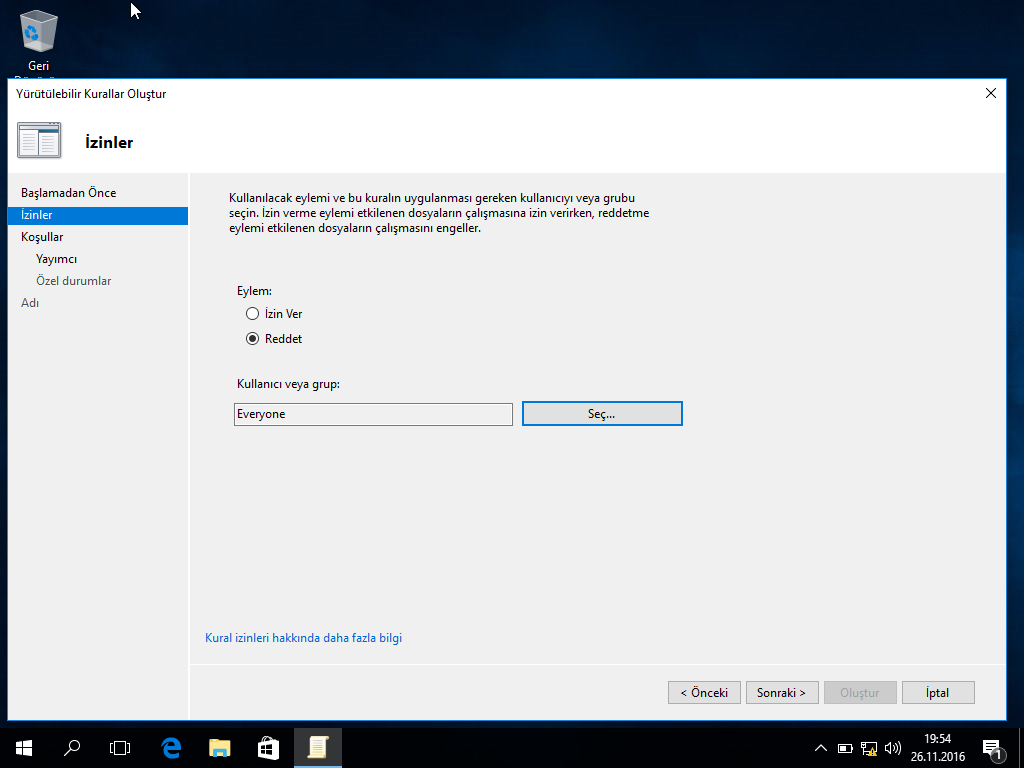This screenshot has height=768, width=1024.
Task: Show hidden system tray icons chevron
Action: tap(821, 748)
